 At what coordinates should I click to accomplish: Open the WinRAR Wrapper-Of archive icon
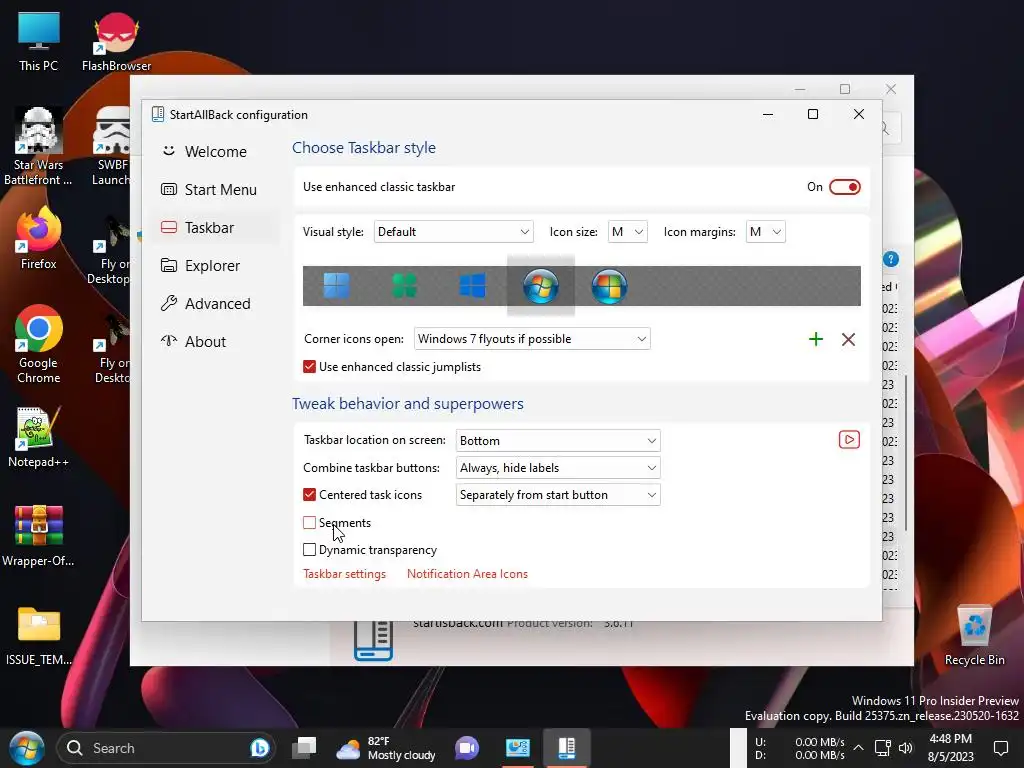coord(39,536)
